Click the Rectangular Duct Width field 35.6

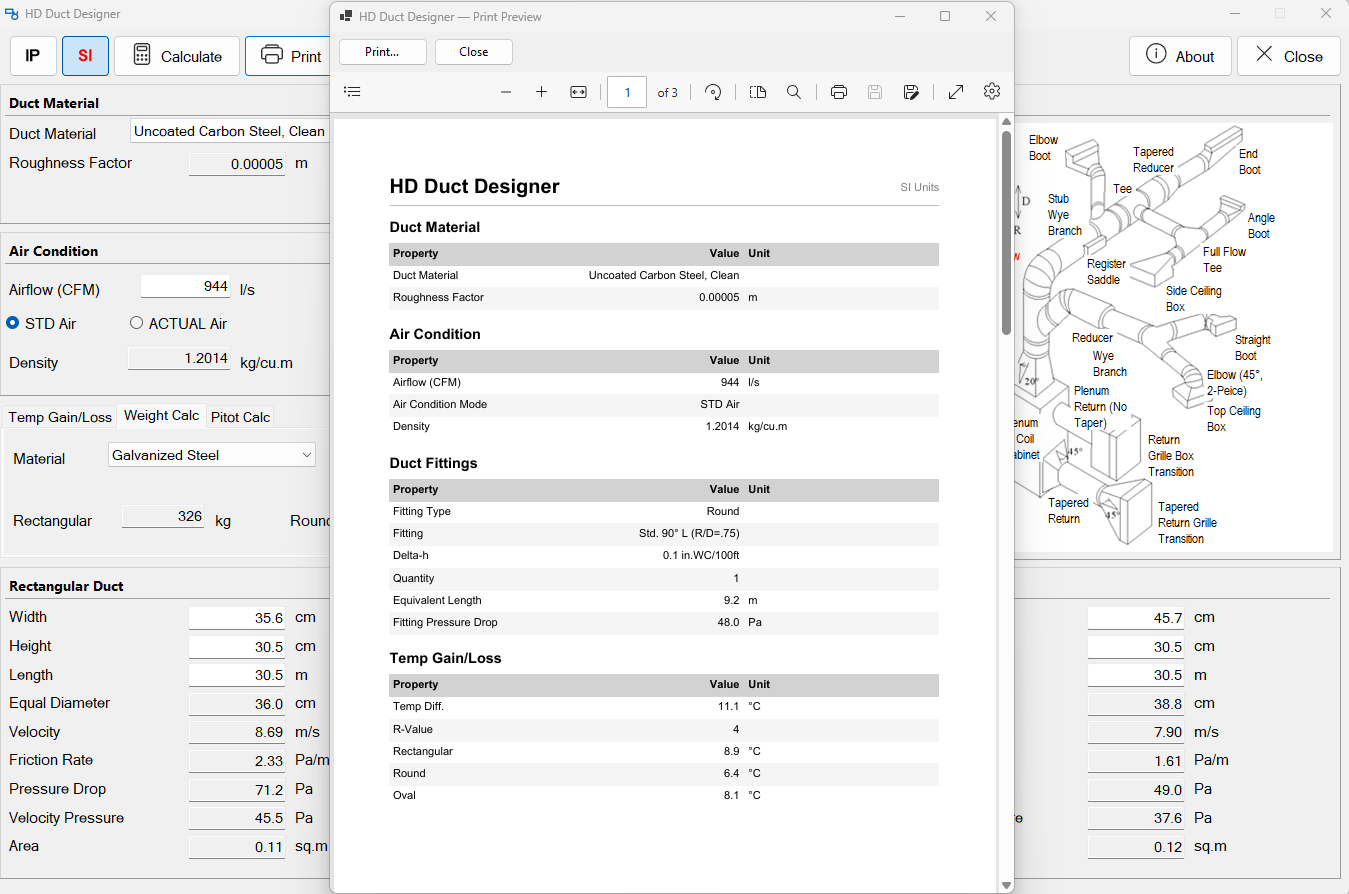[237, 618]
